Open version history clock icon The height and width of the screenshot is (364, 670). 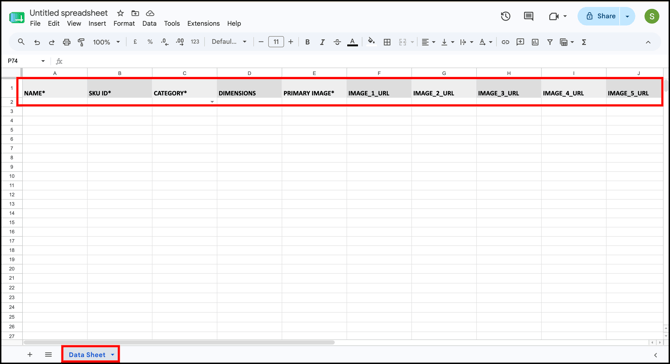pyautogui.click(x=505, y=16)
